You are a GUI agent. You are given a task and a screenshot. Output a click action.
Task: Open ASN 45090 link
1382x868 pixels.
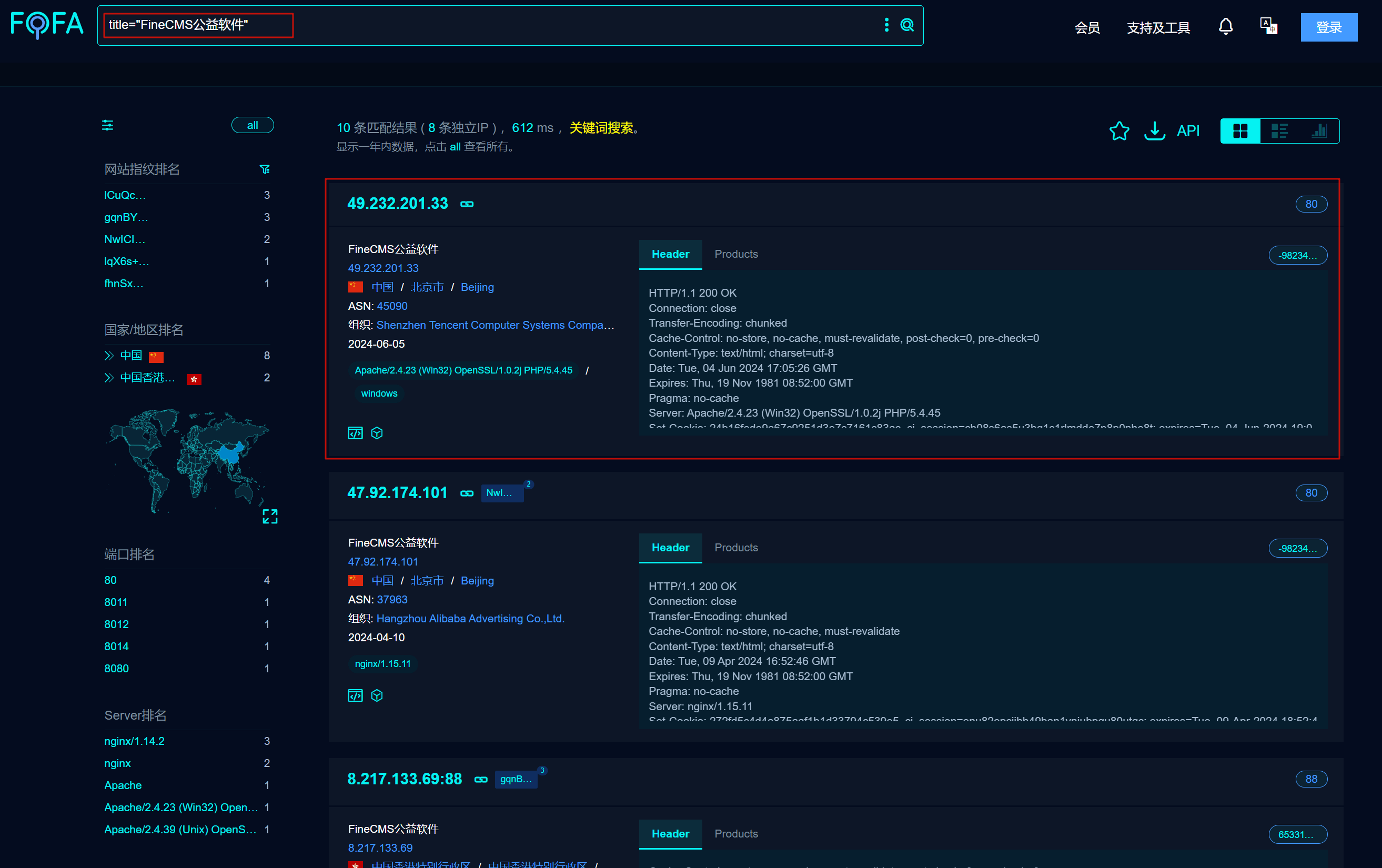click(x=392, y=306)
